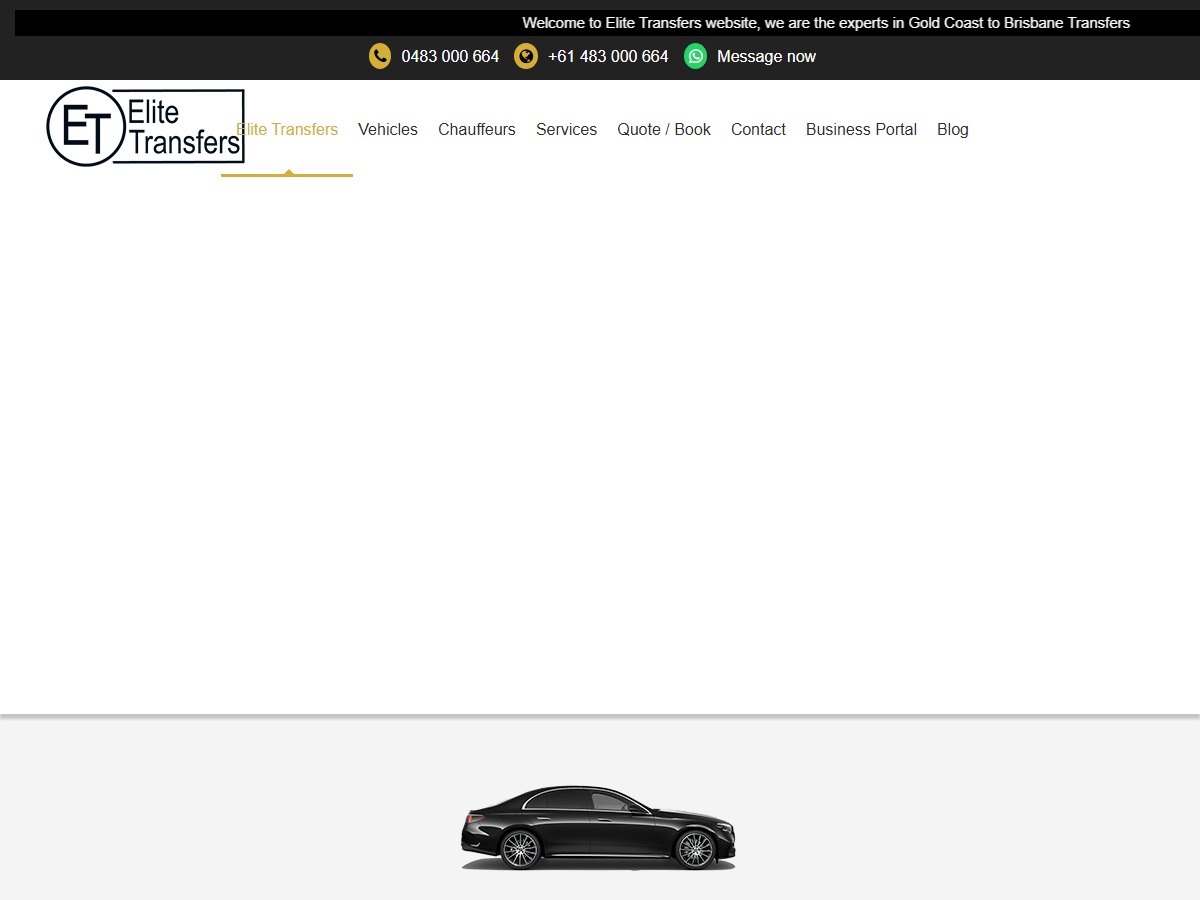Click the gold globe international call icon
The image size is (1200, 900).
click(x=526, y=56)
